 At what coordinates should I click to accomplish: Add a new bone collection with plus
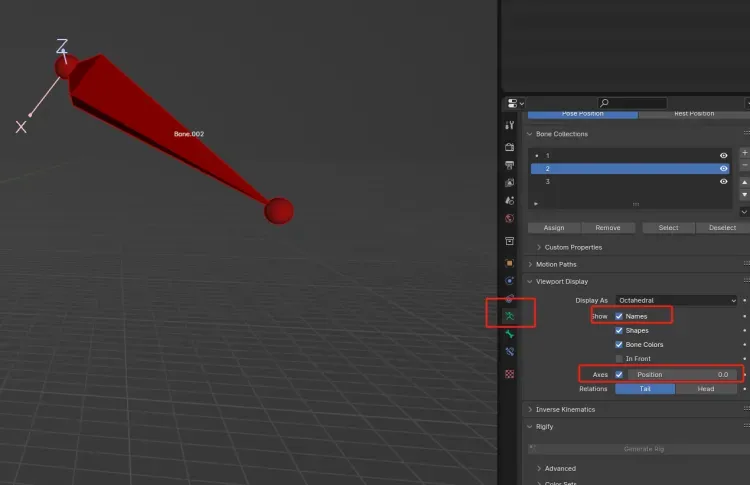(x=744, y=153)
